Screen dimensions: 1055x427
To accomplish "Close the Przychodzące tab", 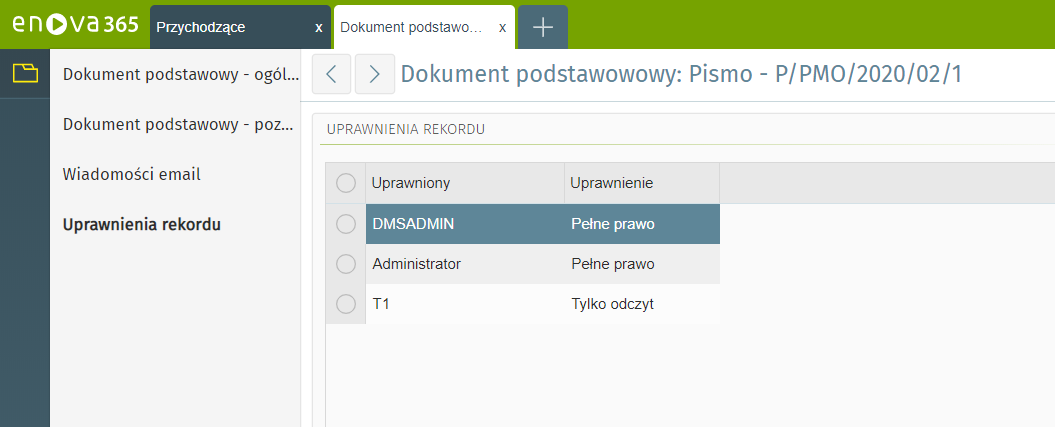I will pos(318,27).
